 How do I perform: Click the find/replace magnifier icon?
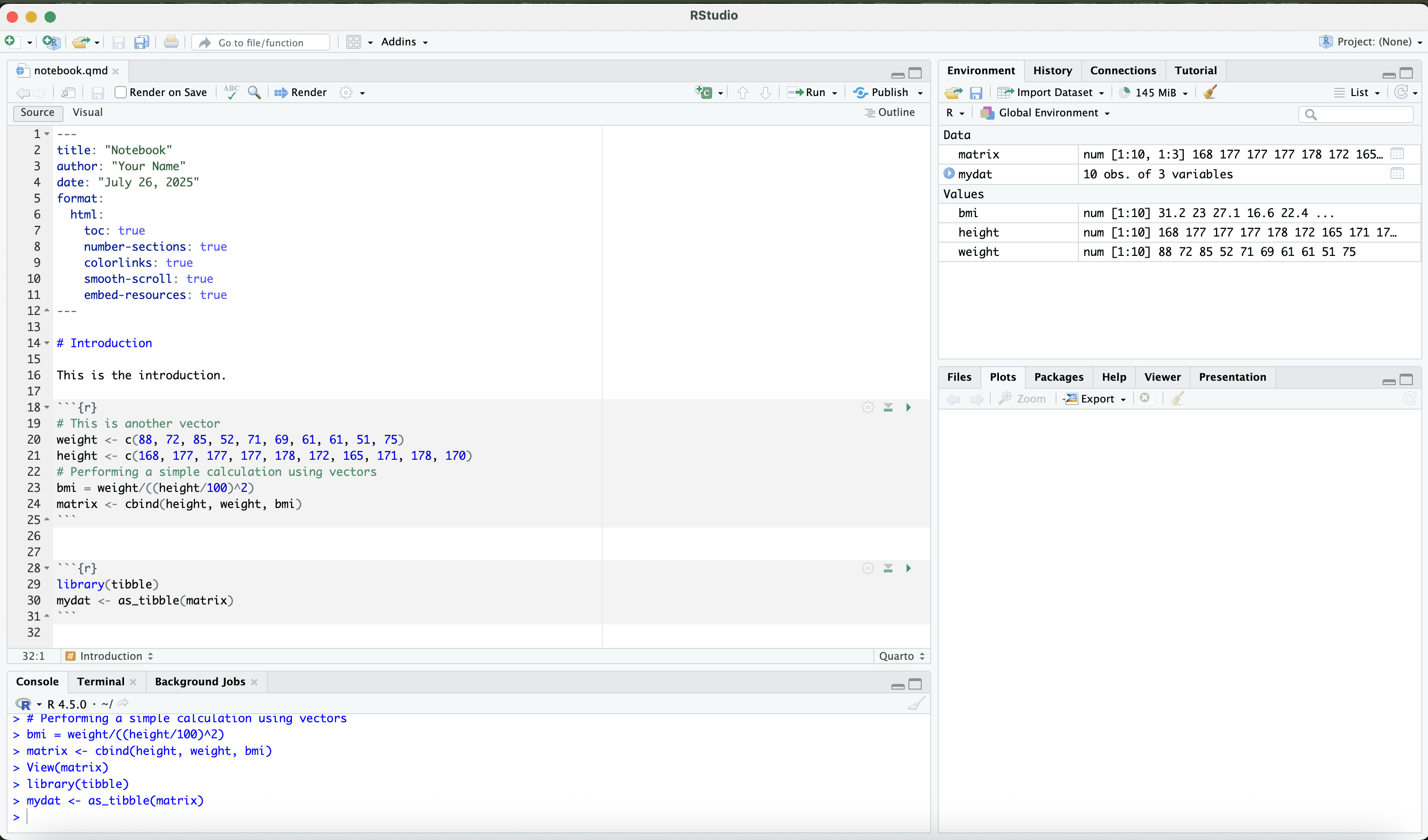click(x=255, y=92)
